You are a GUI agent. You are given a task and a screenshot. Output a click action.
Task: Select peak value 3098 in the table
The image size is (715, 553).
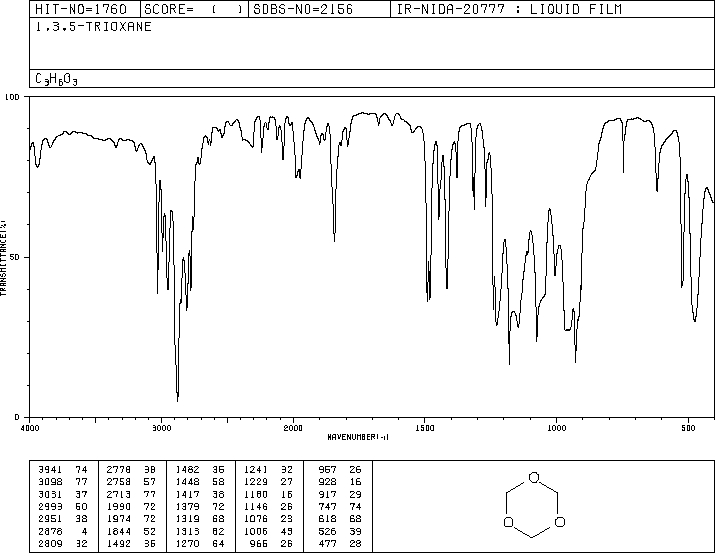[x=50, y=482]
